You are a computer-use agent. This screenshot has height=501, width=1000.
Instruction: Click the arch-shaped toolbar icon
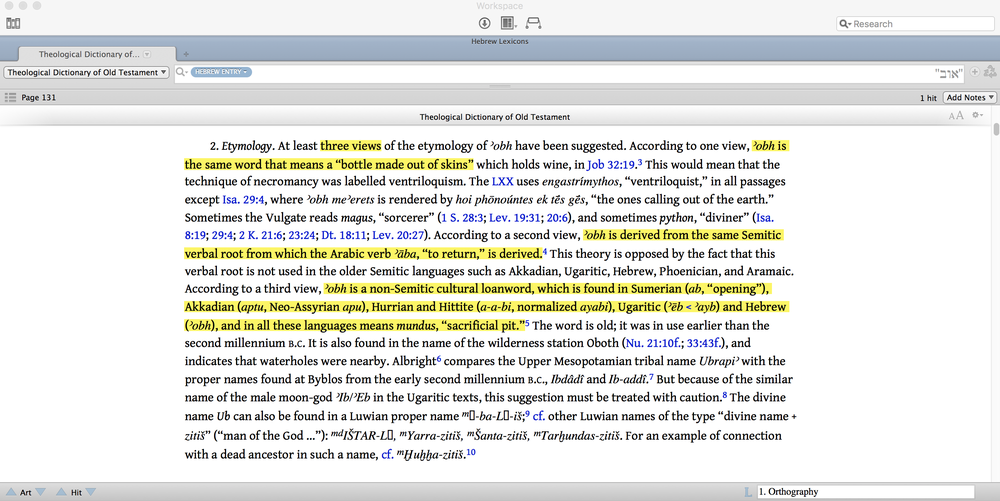(x=533, y=23)
